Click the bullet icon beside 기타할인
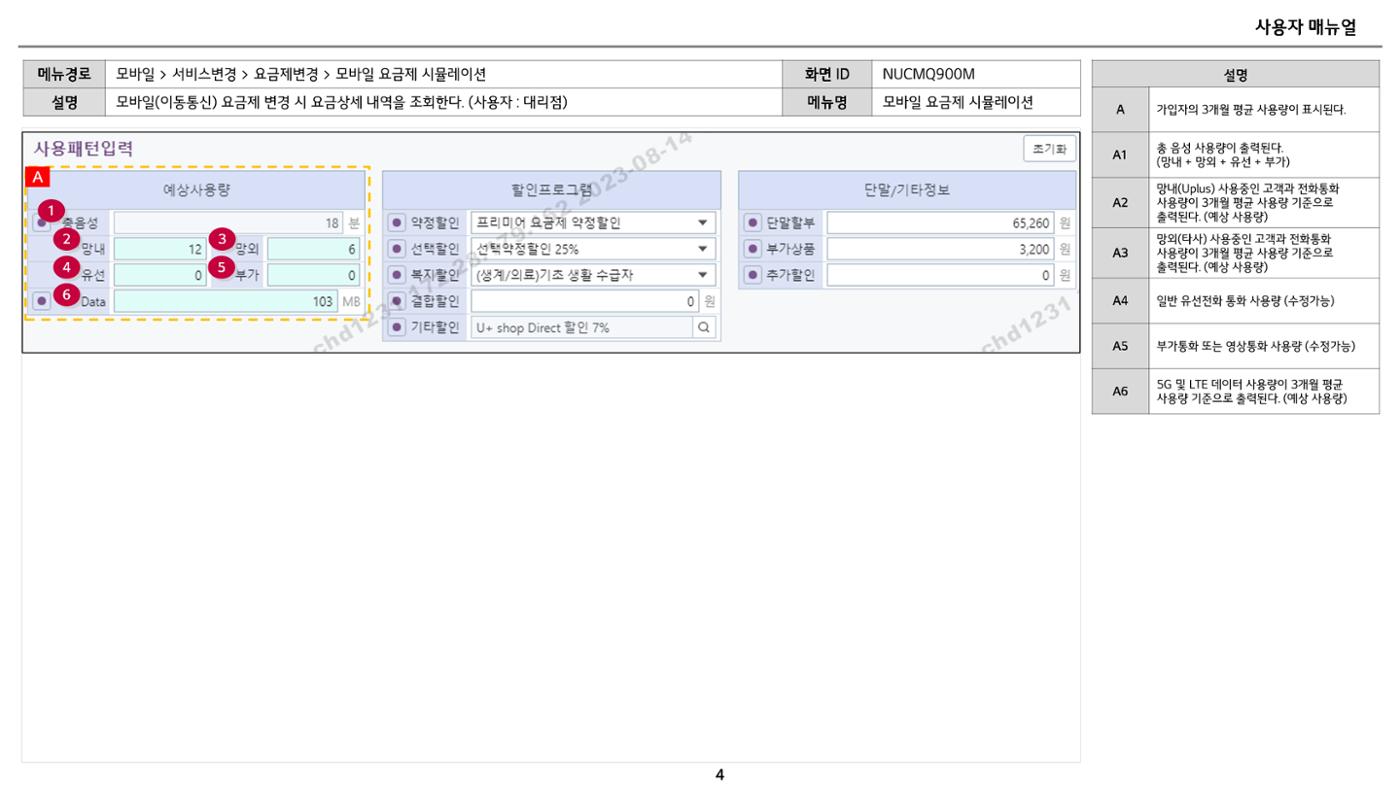This screenshot has height=788, width=1400. (397, 327)
